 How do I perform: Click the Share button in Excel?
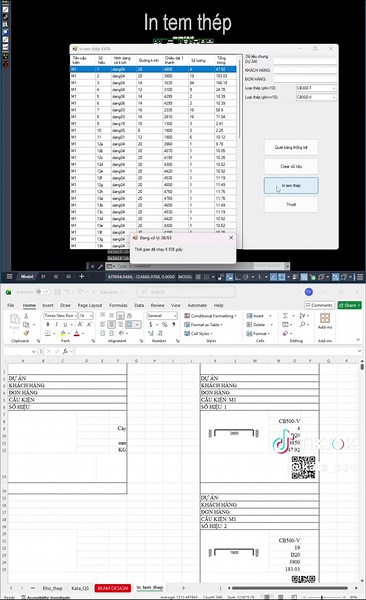pos(350,305)
